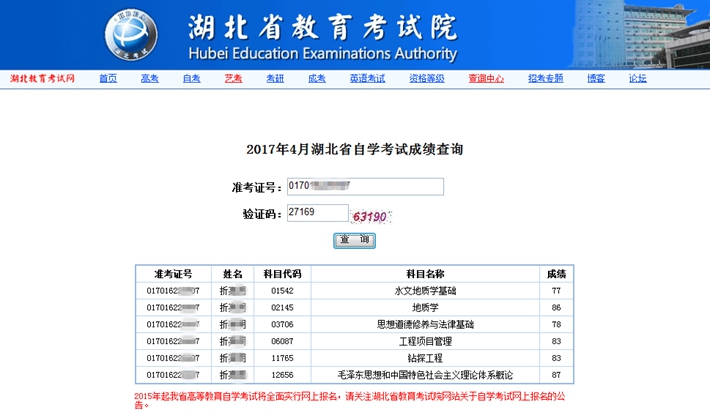Viewport: 710px width, 410px height.
Task: Focus the 准考证号 input field
Action: click(364, 186)
